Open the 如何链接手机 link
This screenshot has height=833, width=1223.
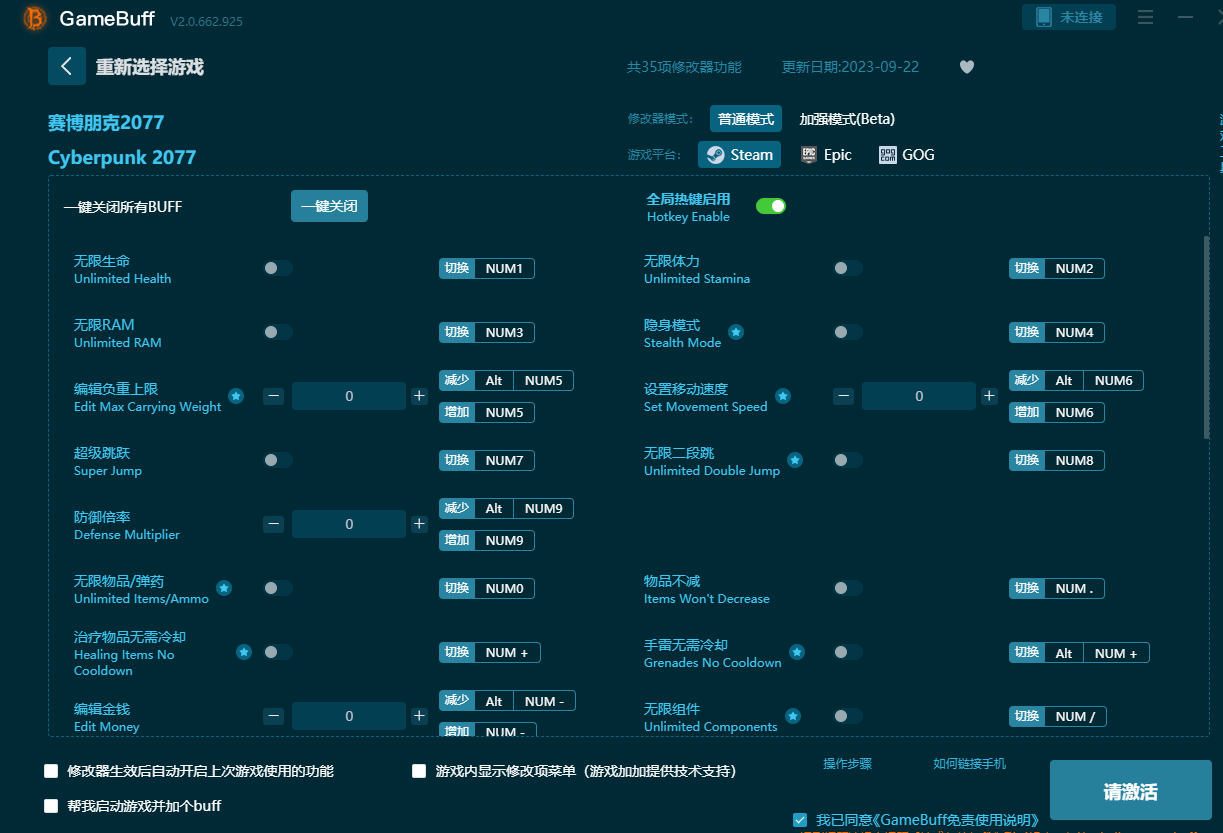click(969, 764)
